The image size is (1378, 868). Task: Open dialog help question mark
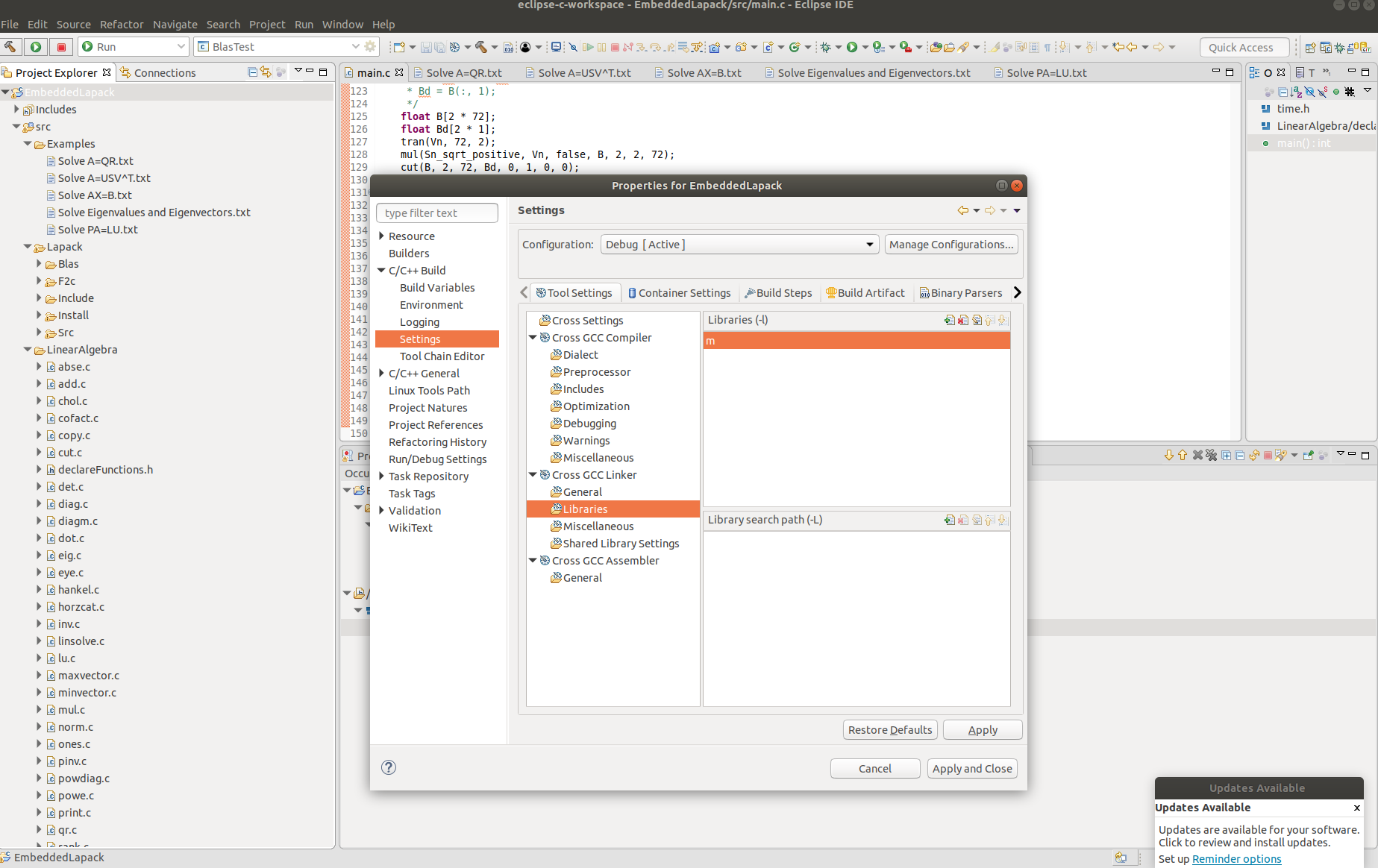pos(389,767)
